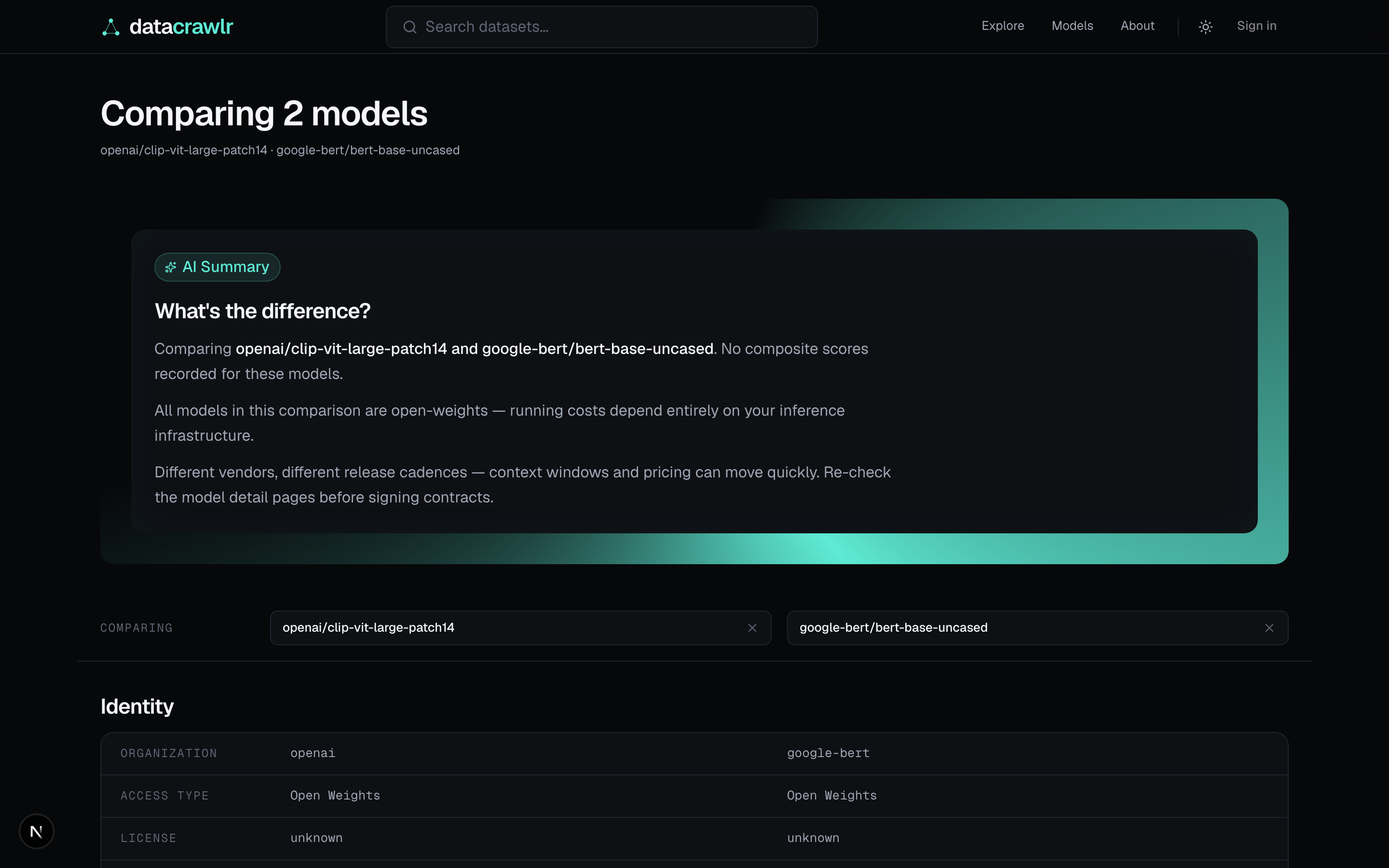1389x868 pixels.
Task: Open the Explore page
Action: [x=1003, y=26]
